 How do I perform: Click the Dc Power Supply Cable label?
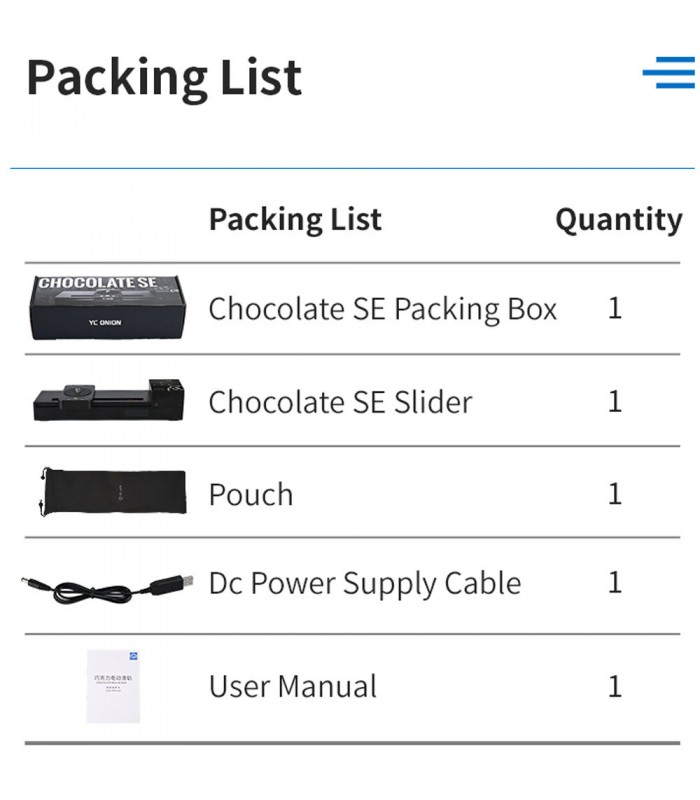365,584
